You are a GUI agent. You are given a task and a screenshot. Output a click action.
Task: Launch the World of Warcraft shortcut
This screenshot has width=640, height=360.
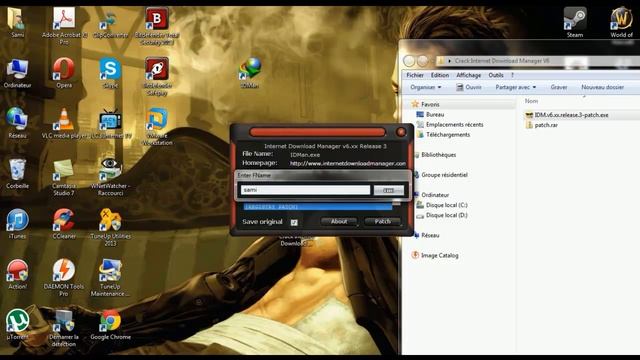[621, 23]
